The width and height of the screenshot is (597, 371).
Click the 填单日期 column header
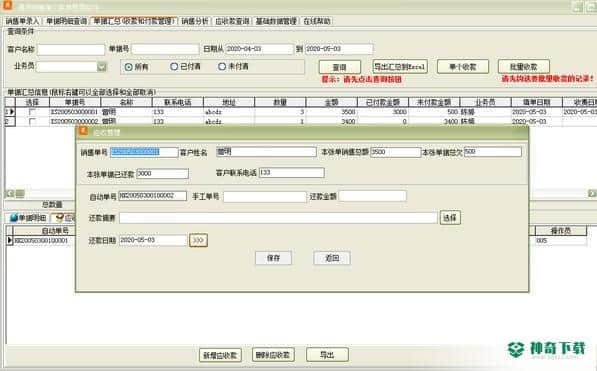pyautogui.click(x=536, y=102)
